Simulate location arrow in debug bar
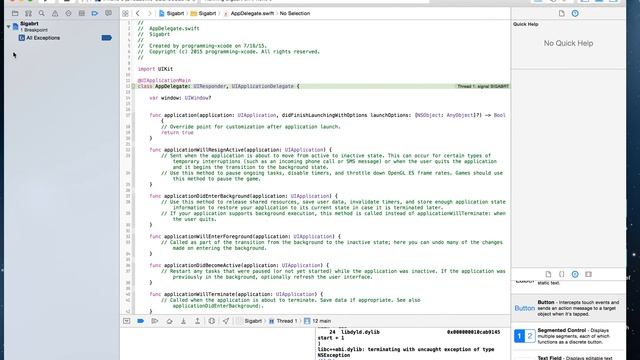The image size is (640, 360). point(226,321)
